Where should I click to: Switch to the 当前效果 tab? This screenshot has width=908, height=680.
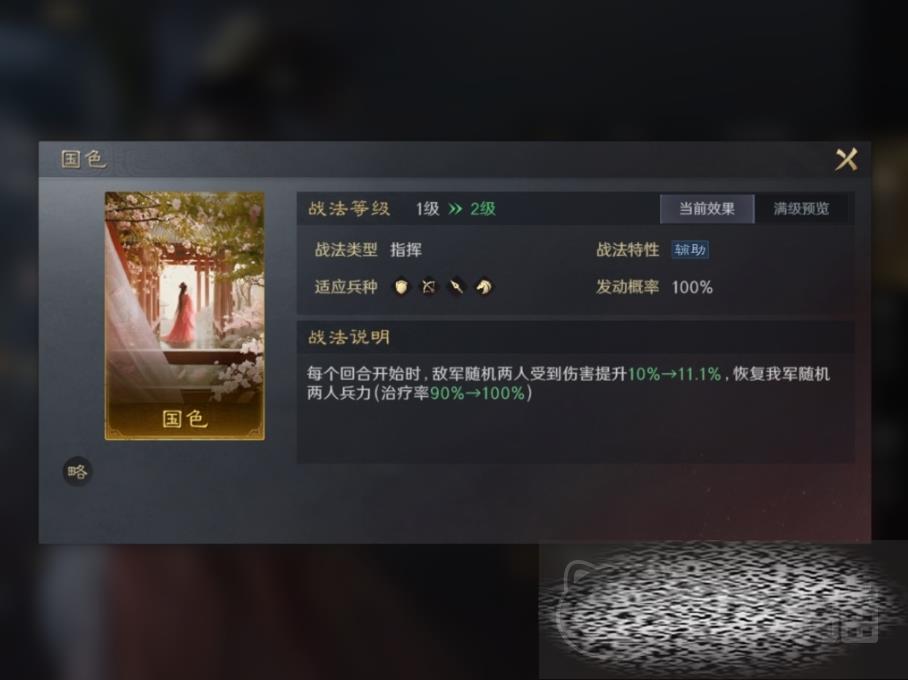point(707,209)
